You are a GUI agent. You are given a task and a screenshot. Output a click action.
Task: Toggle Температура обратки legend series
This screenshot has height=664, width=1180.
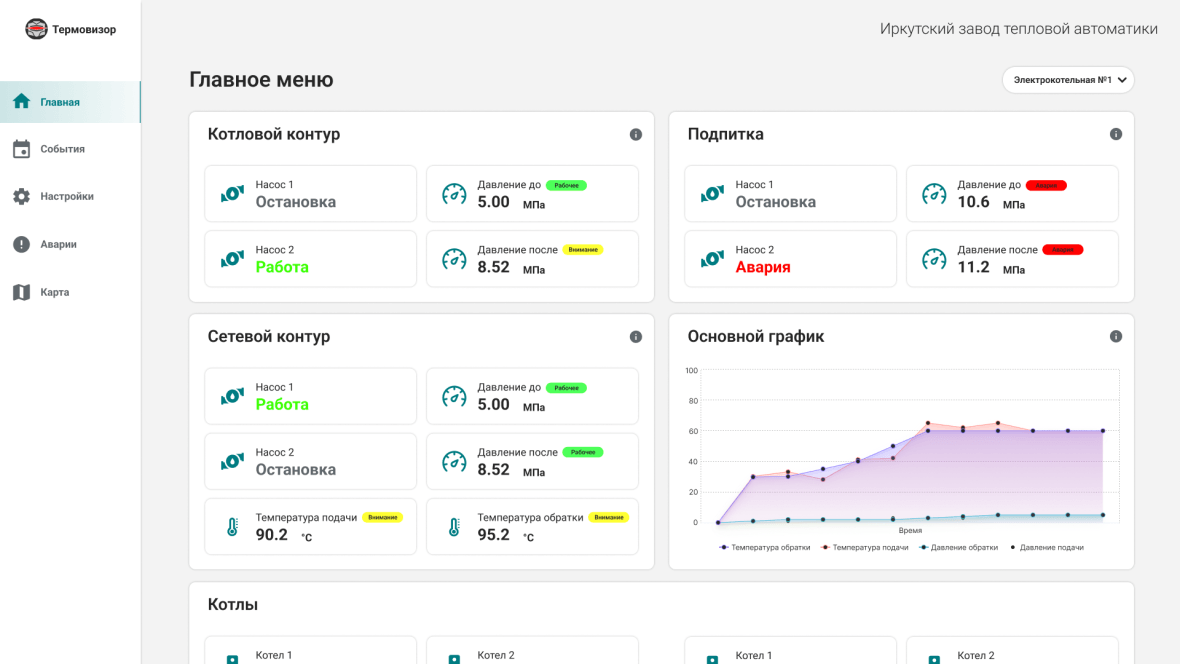point(765,548)
